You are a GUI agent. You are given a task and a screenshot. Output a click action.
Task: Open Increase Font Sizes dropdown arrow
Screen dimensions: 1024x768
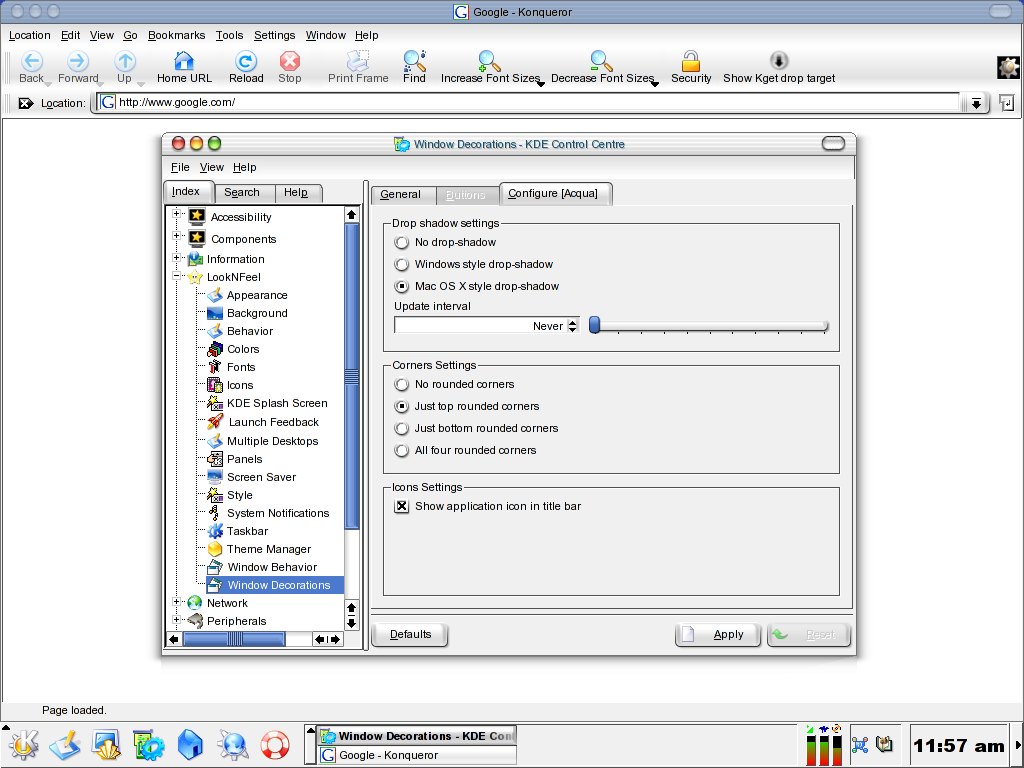point(541,84)
